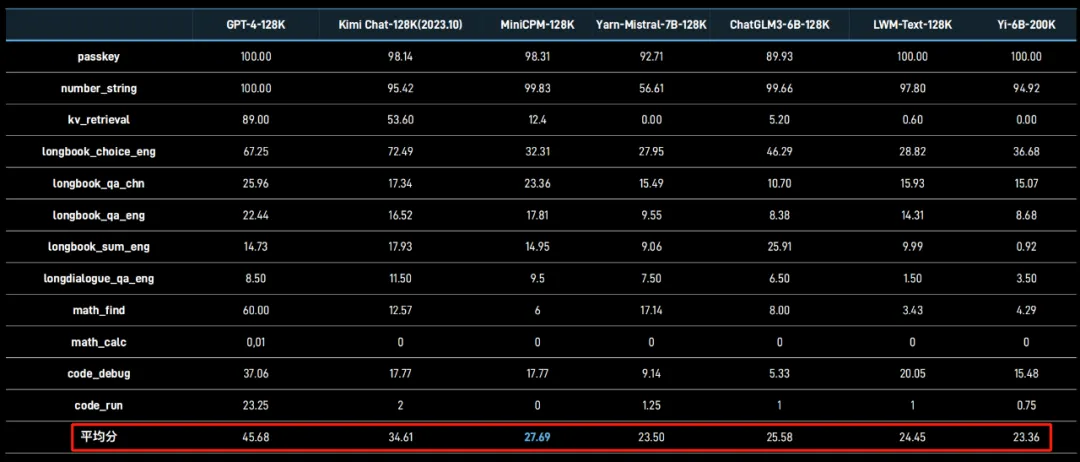Select the 25.91 longbook_sum_eng score

[x=780, y=246]
